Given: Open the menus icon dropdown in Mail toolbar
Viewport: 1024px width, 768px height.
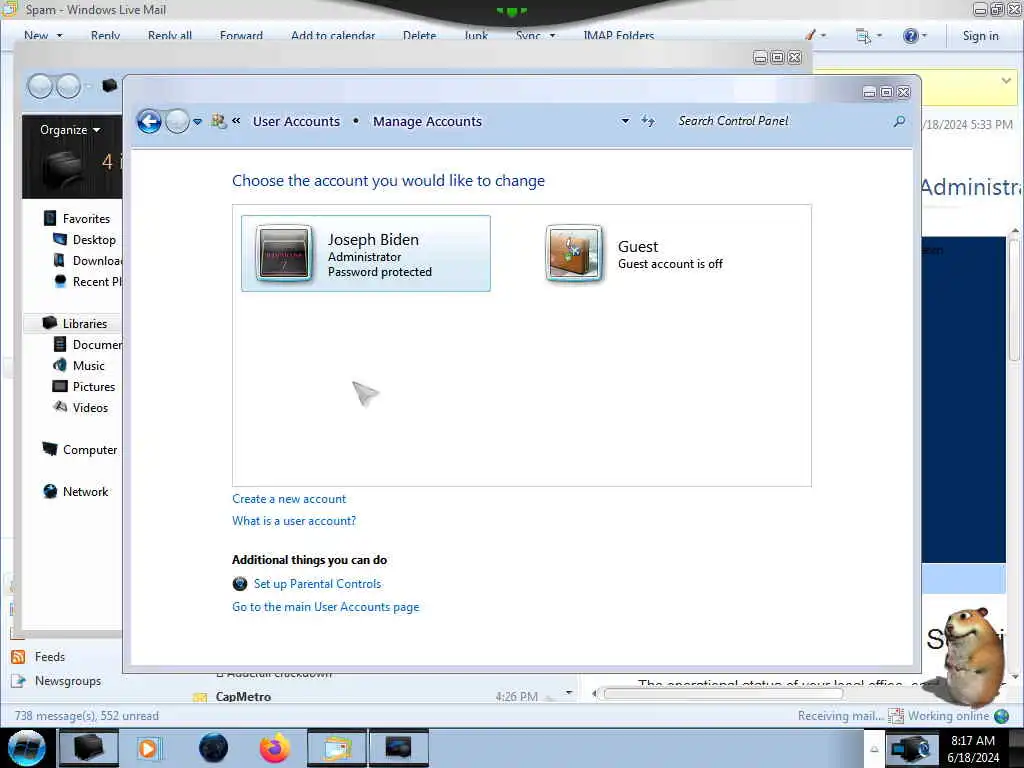Looking at the screenshot, I should (x=869, y=35).
